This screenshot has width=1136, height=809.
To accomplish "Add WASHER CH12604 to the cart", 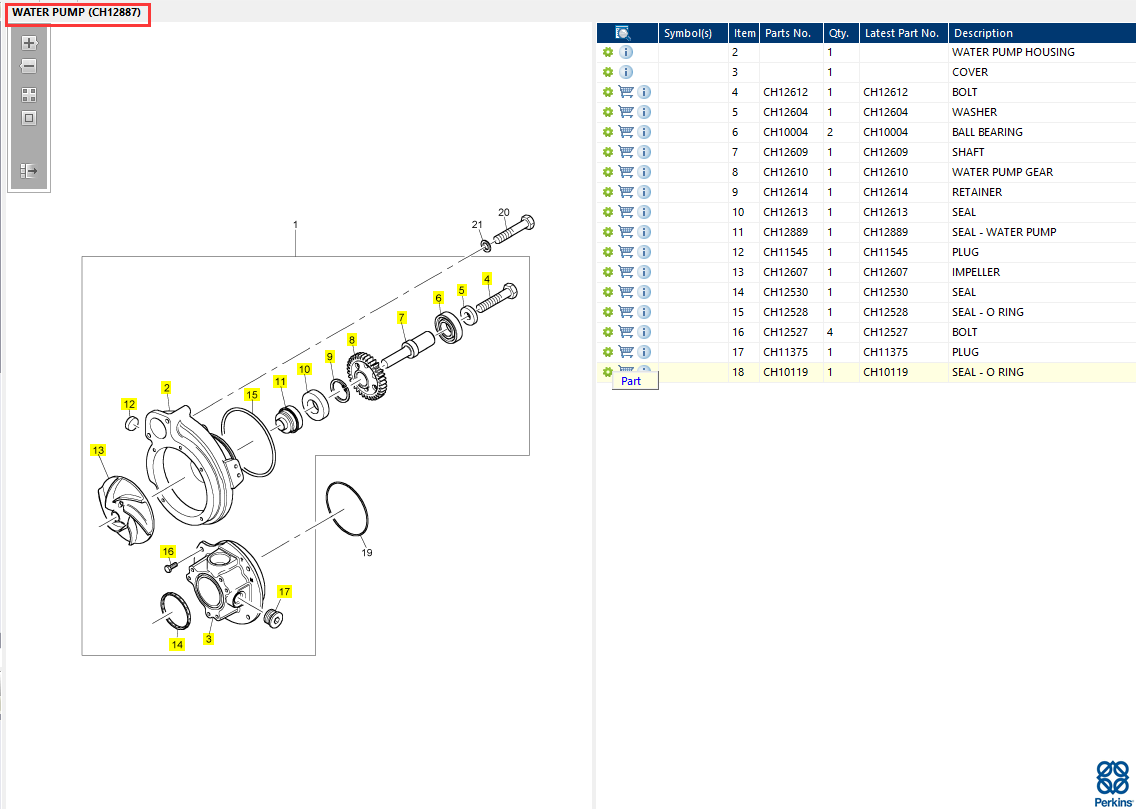I will (x=627, y=112).
